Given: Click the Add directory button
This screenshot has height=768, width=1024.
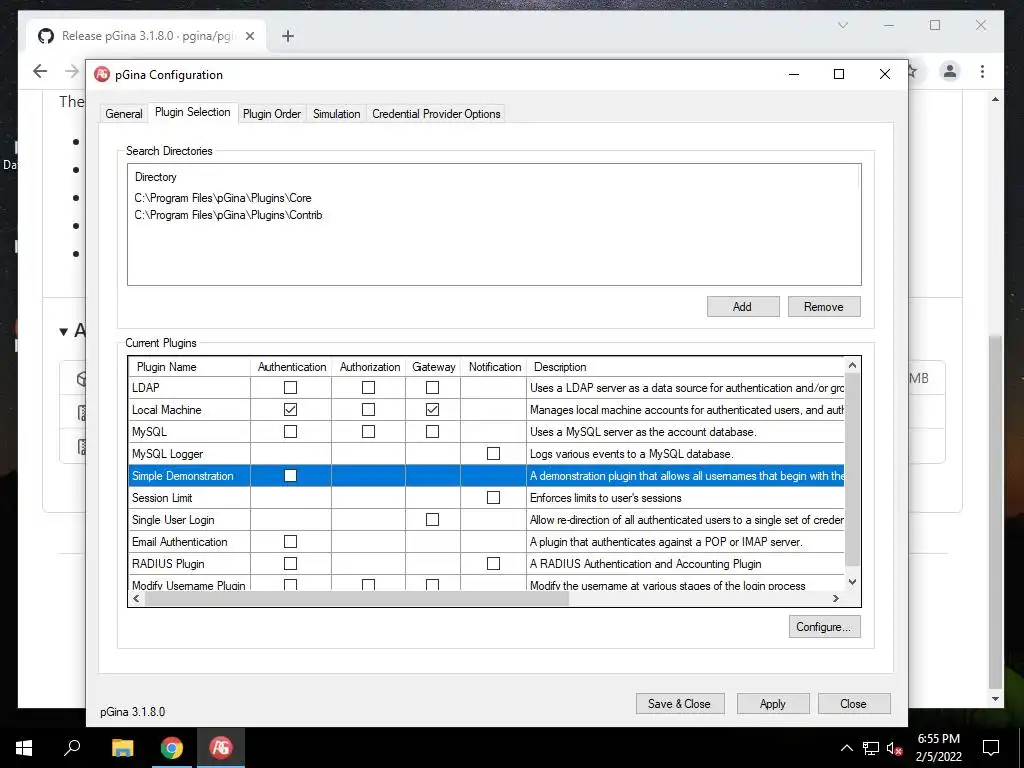Looking at the screenshot, I should click(x=743, y=306).
